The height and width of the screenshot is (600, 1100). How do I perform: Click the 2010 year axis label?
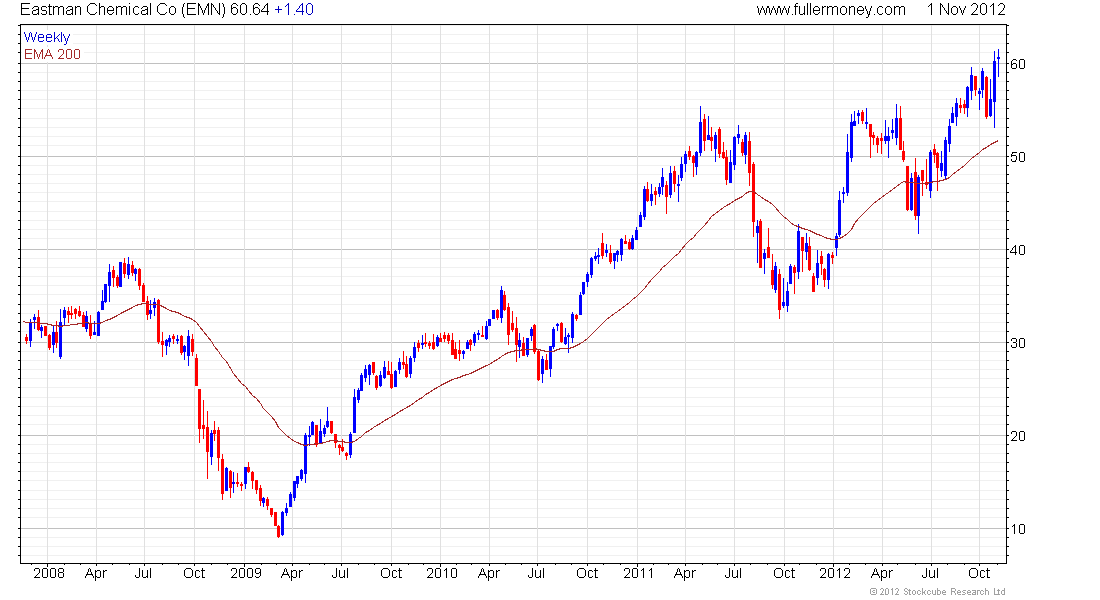coord(442,573)
